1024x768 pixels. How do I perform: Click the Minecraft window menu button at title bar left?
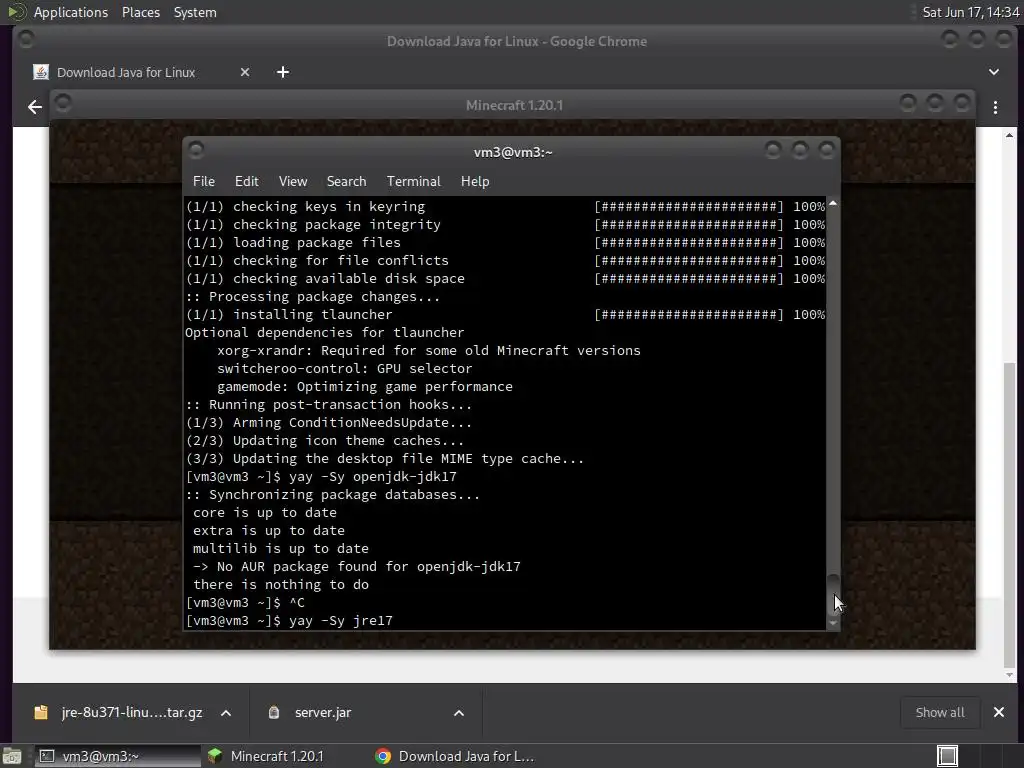click(63, 103)
